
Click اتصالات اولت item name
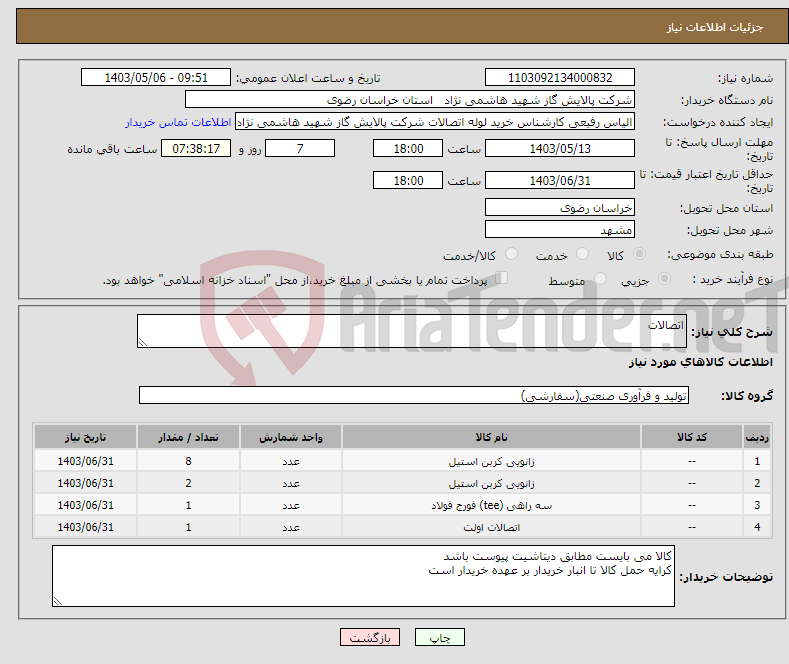pos(491,528)
